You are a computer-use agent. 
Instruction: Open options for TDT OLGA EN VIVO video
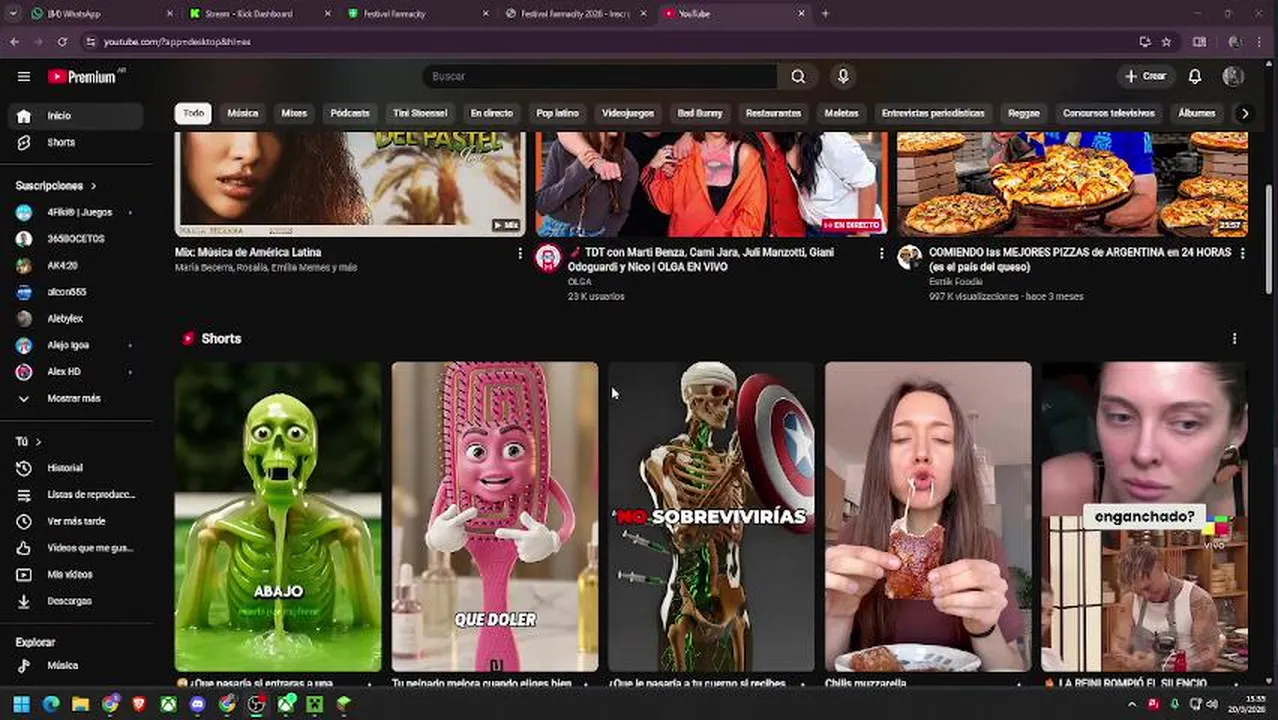tap(881, 254)
